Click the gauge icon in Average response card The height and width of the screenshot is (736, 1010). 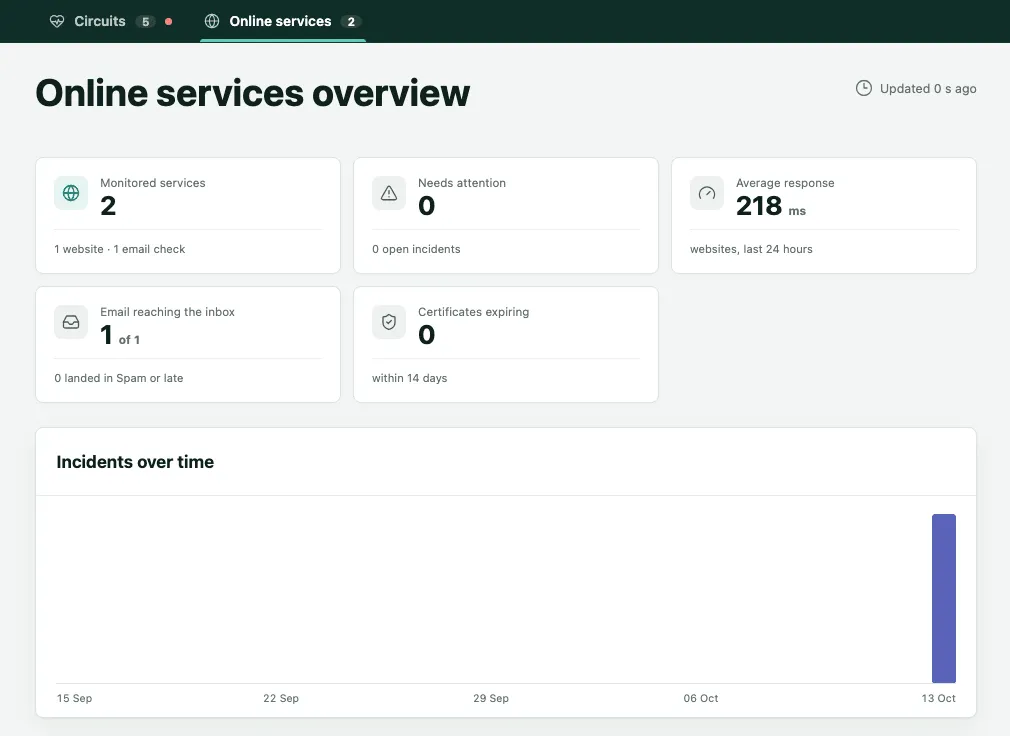[707, 193]
